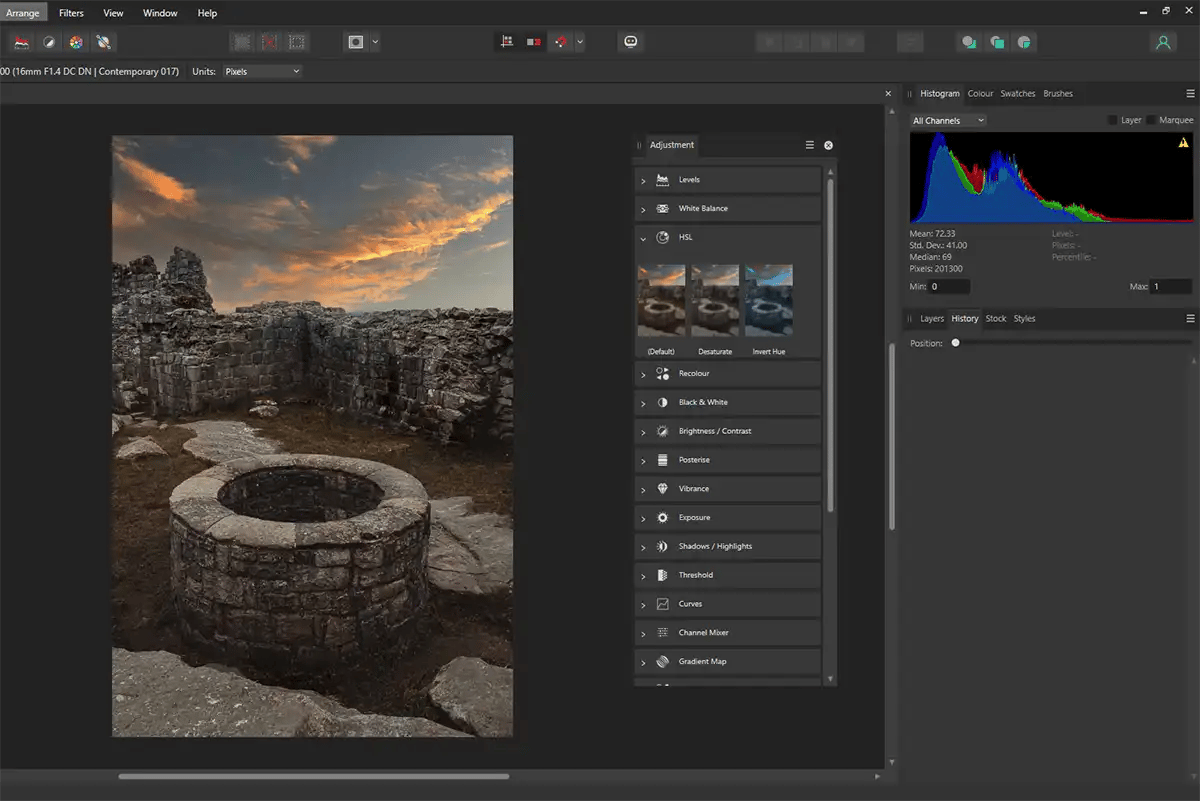Click the Black & White adjustment icon
The height and width of the screenshot is (801, 1200).
662,402
